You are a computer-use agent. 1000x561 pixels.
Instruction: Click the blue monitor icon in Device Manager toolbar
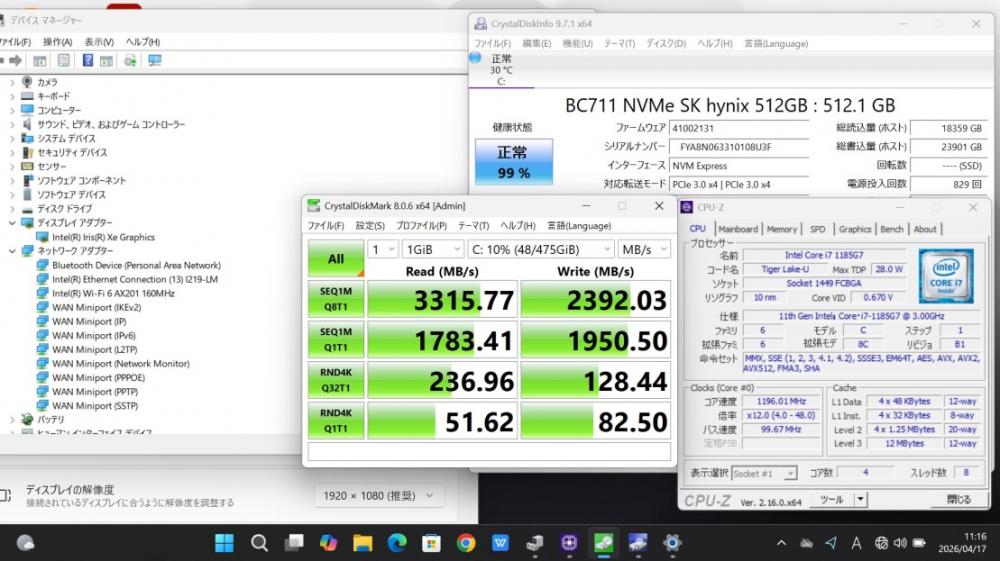[154, 61]
